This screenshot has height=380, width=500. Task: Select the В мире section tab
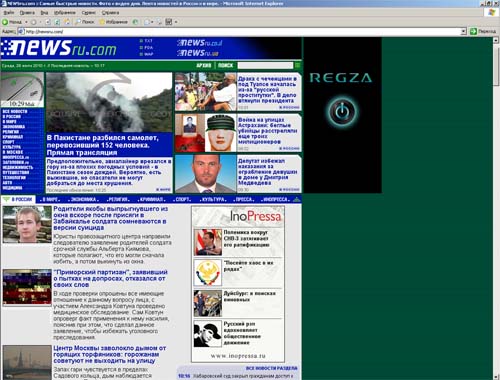coord(50,199)
